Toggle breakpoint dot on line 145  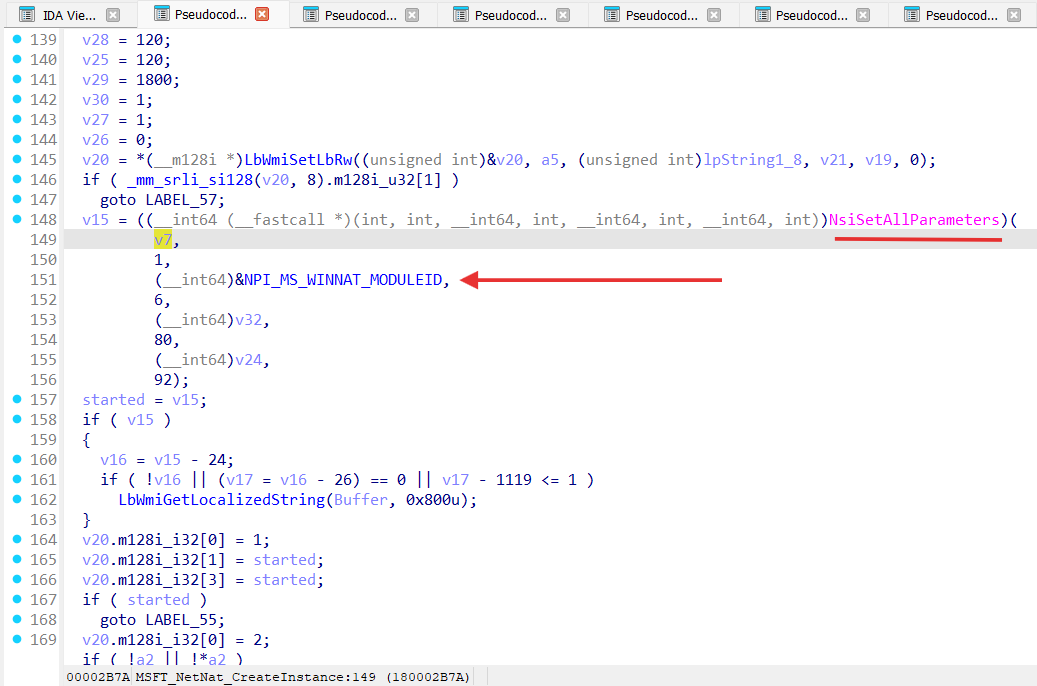(x=17, y=160)
